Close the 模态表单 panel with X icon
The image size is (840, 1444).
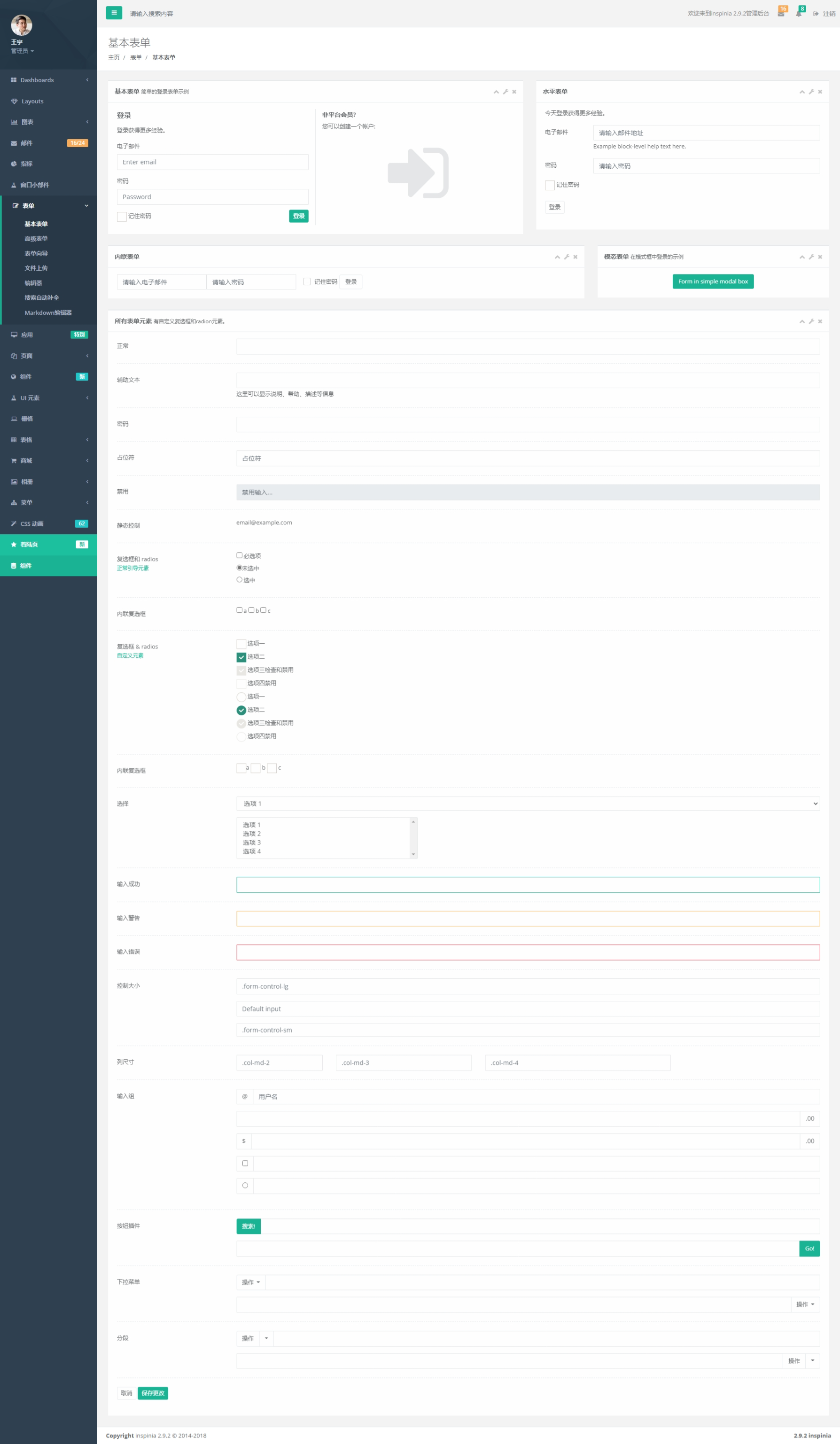(x=820, y=258)
